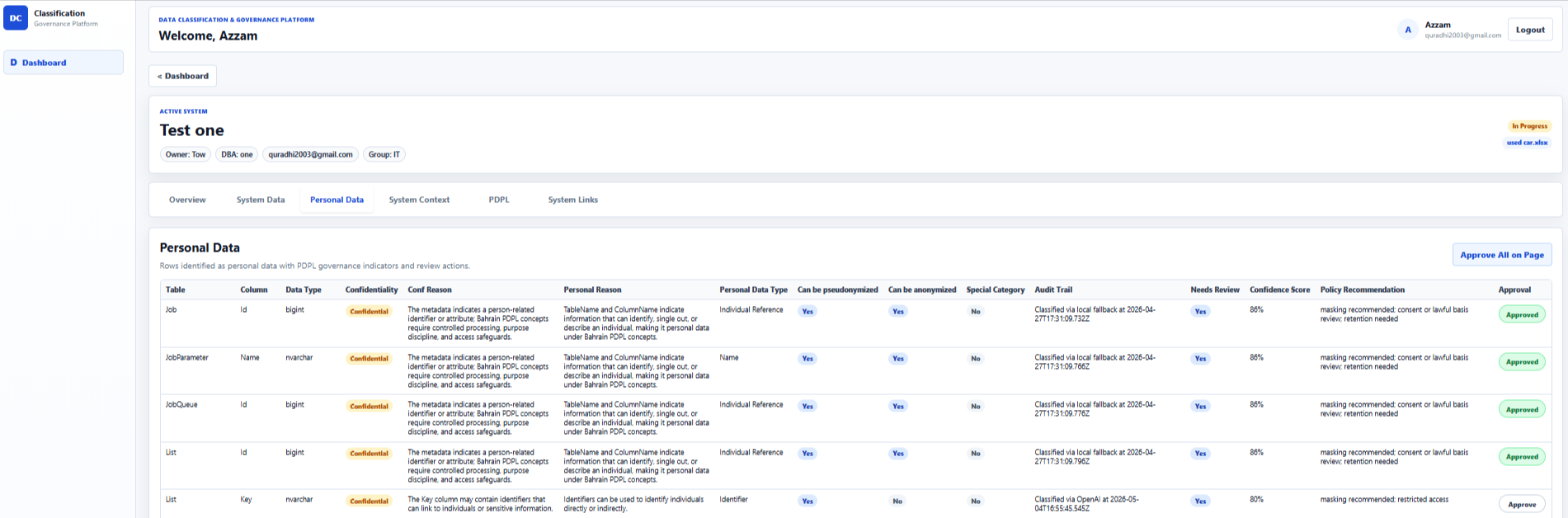This screenshot has height=518, width=1568.
Task: Click the Identifier personal data type cell
Action: click(x=733, y=500)
